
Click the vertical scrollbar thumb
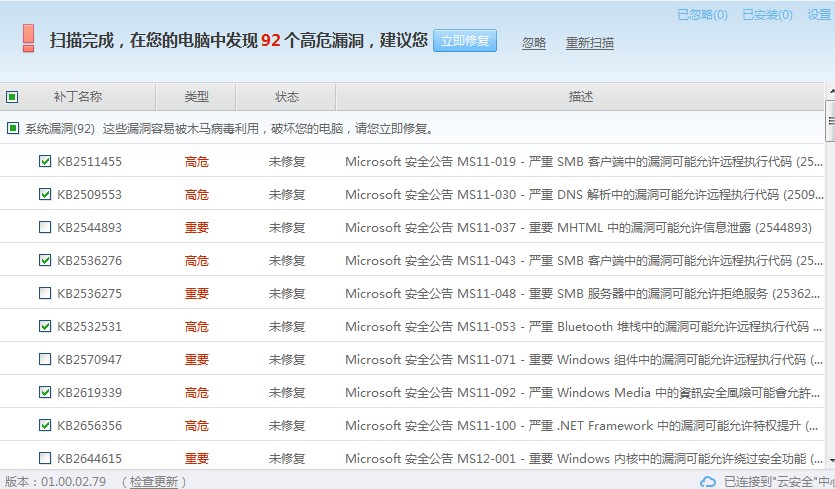pos(830,121)
